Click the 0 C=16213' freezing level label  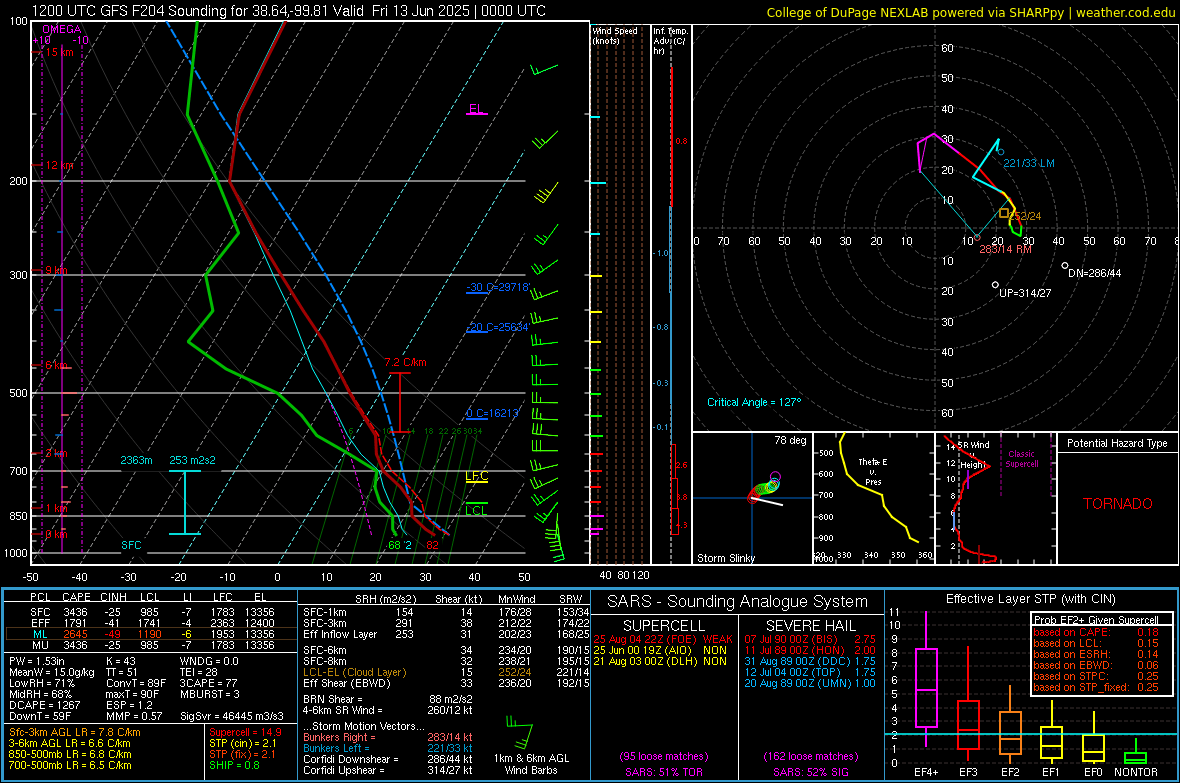point(492,413)
